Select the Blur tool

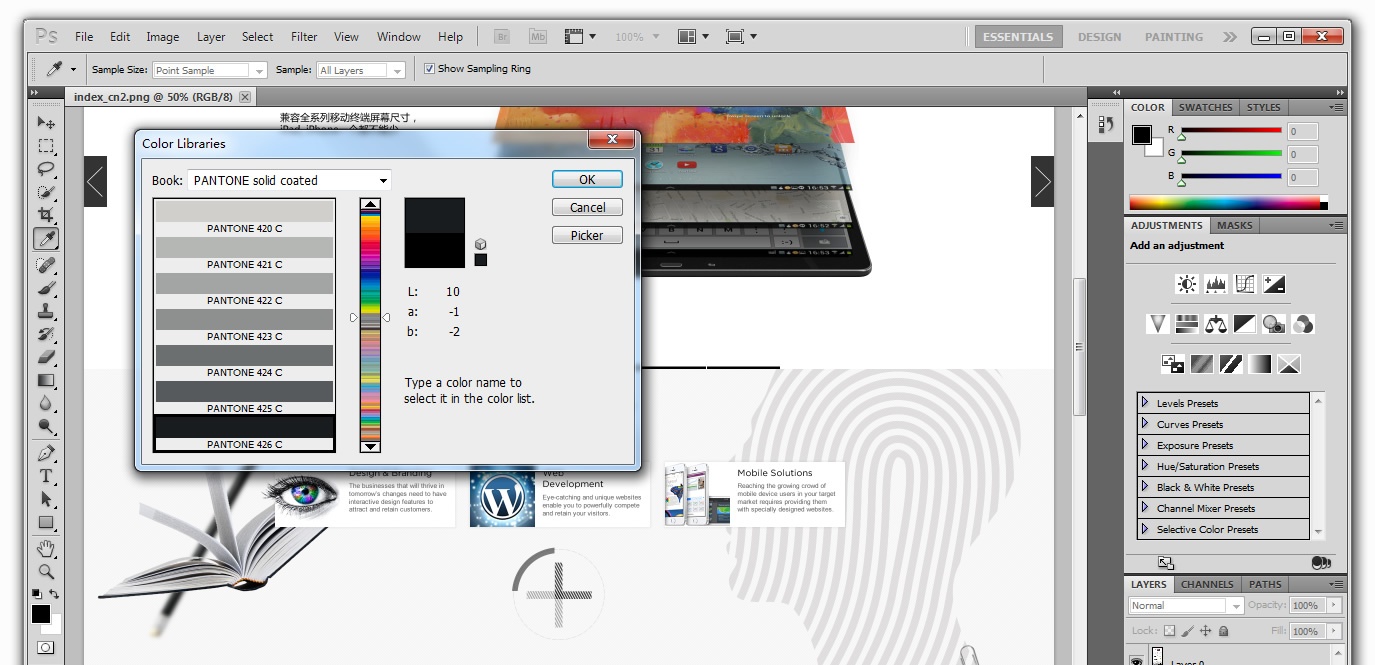(x=46, y=402)
